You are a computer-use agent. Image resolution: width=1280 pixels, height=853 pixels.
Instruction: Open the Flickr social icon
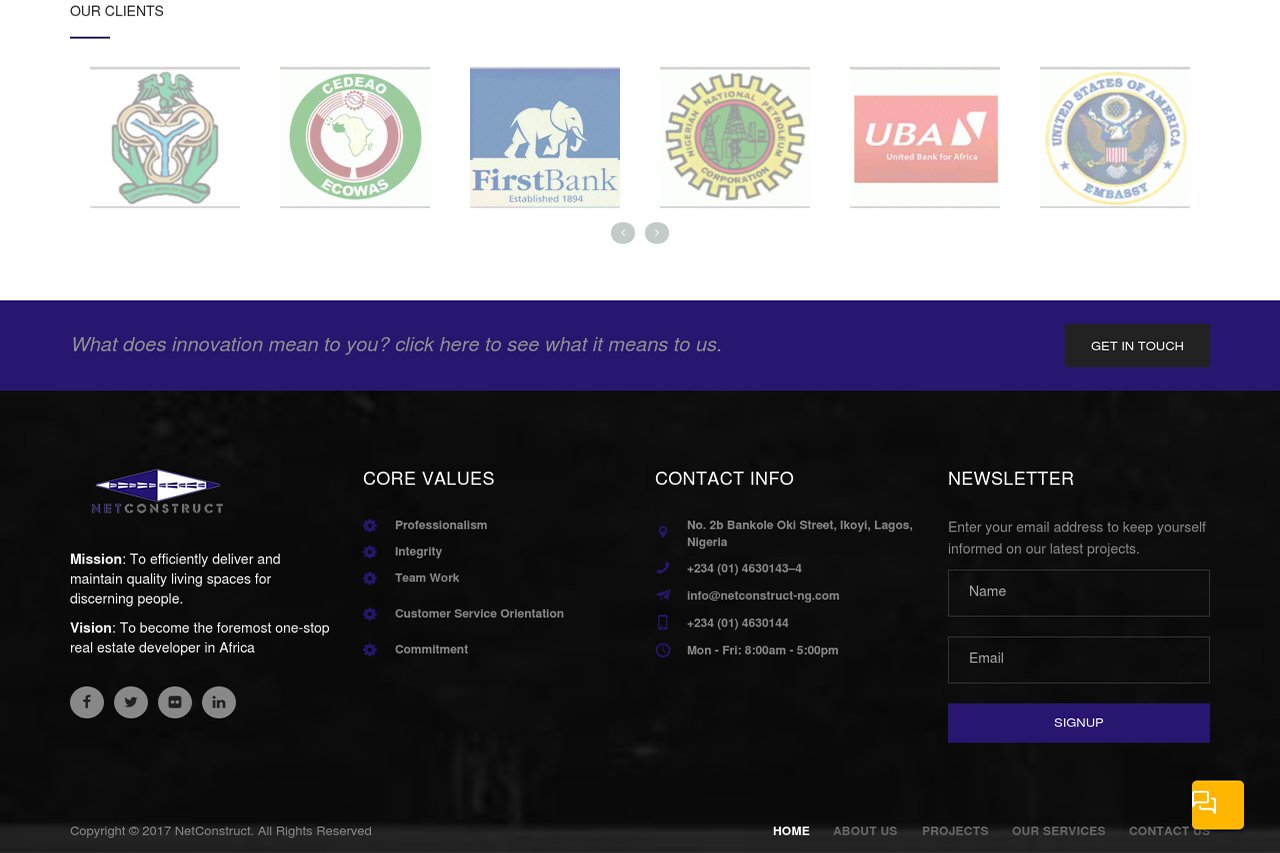175,702
